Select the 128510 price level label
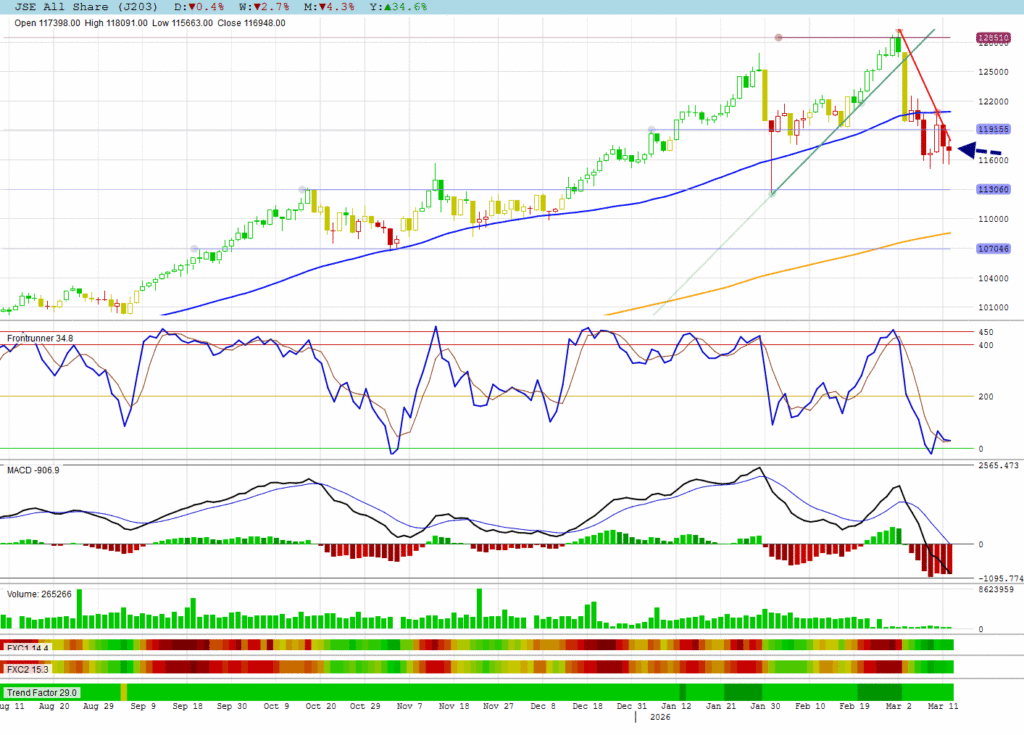Image resolution: width=1024 pixels, height=735 pixels. tap(992, 38)
